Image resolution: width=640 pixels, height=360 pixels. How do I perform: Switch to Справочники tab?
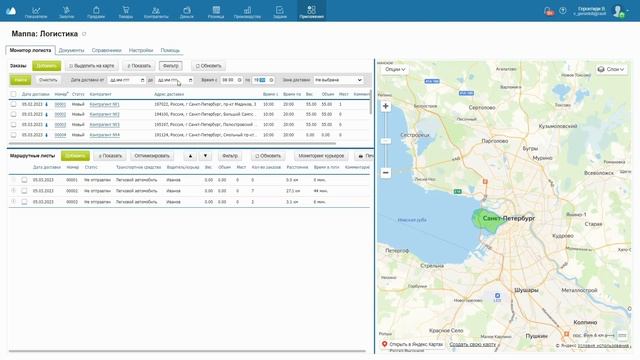[107, 50]
